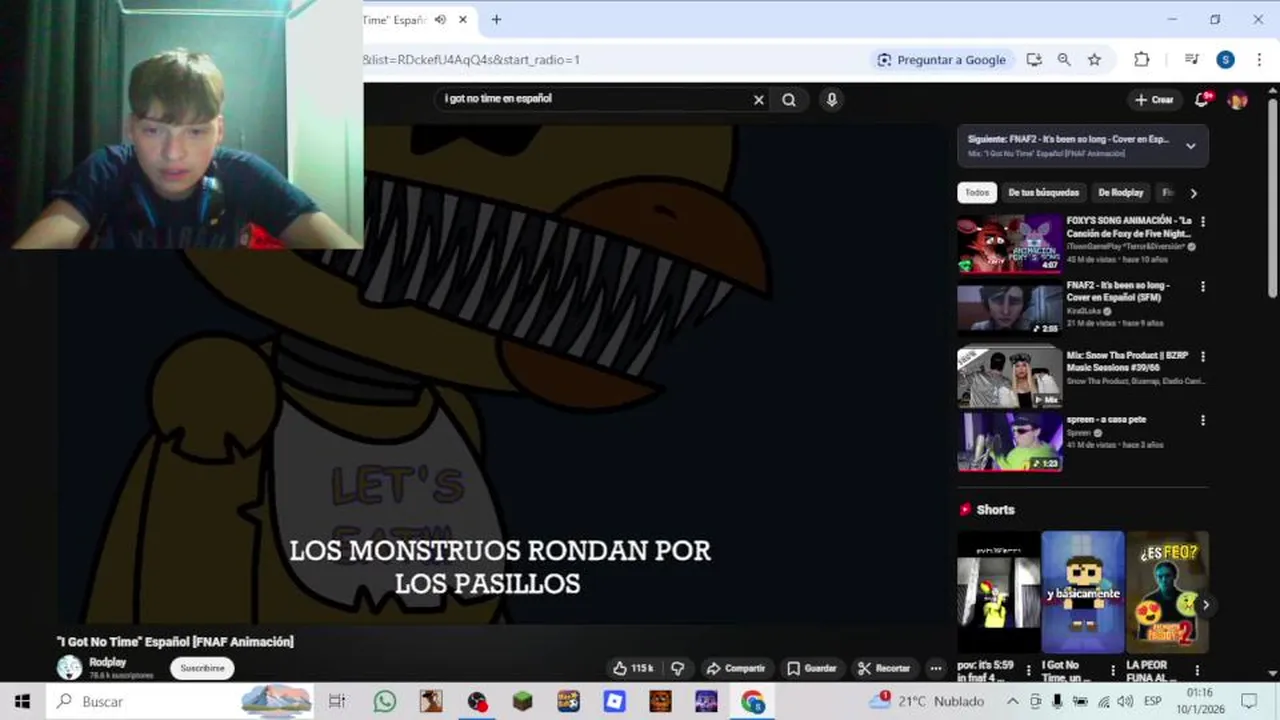Open options menu for Snow Tha Product mix
Screen dimensions: 1280x720
click(1202, 357)
